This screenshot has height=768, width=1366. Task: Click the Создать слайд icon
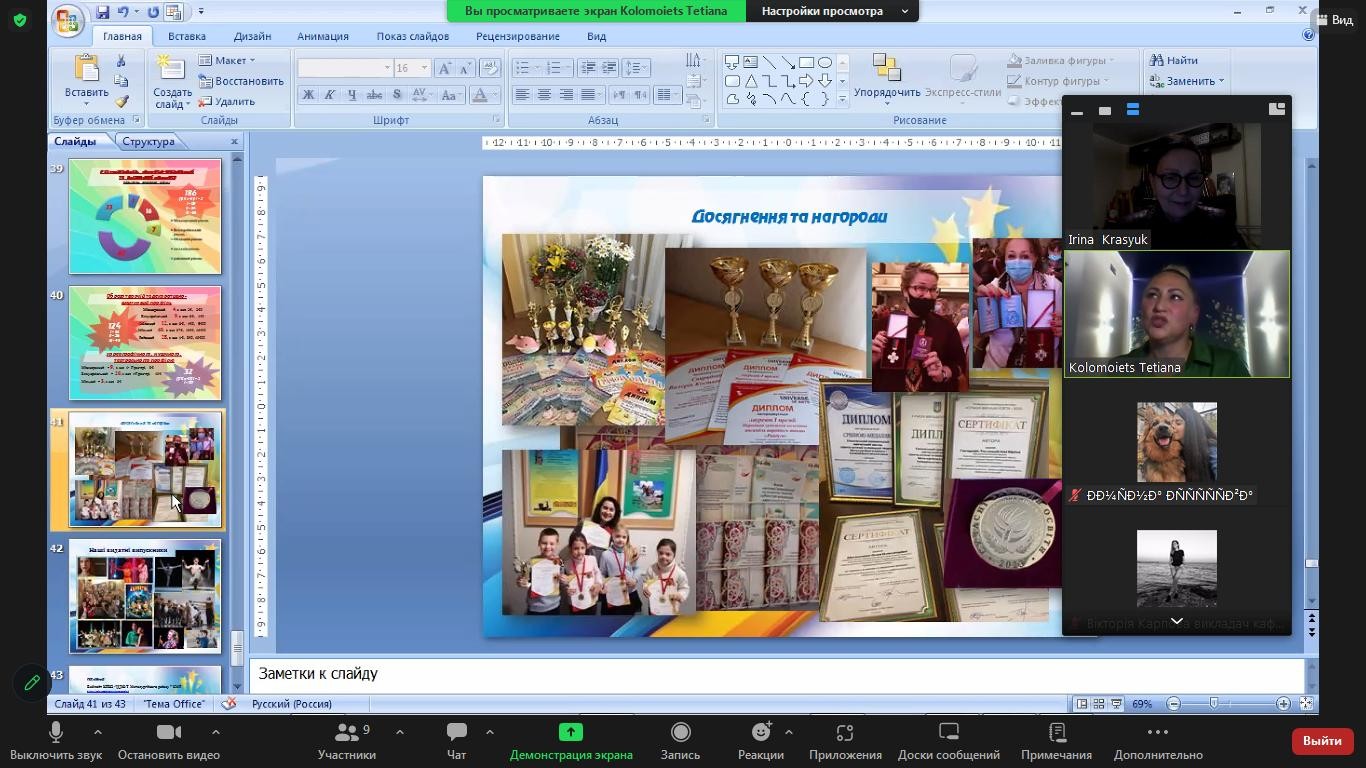[171, 70]
